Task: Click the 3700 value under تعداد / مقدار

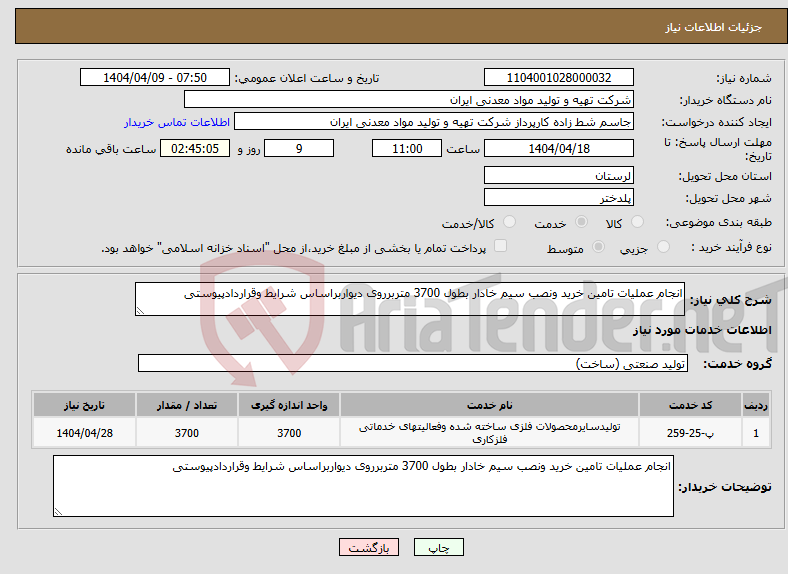Action: [186, 433]
